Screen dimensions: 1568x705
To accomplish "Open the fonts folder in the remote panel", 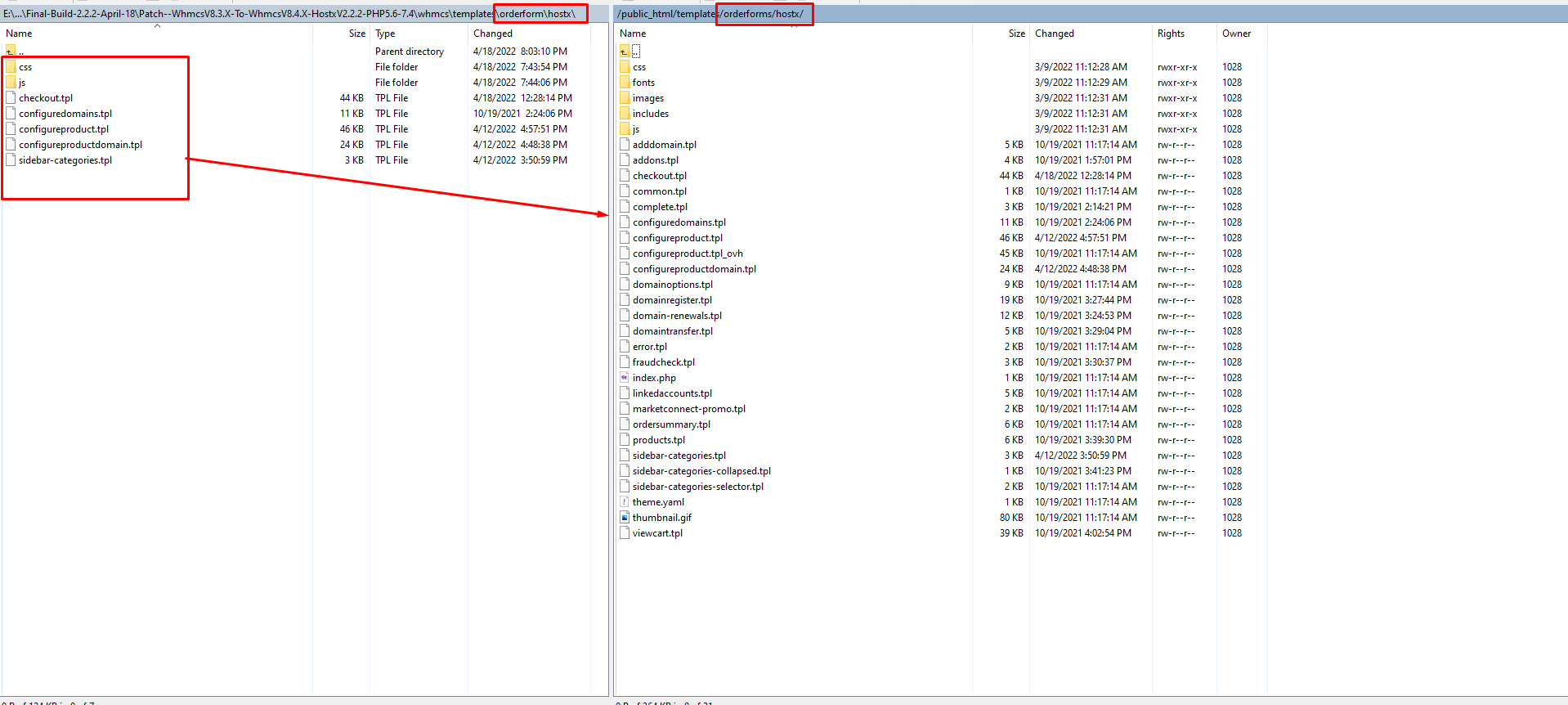I will pos(643,83).
